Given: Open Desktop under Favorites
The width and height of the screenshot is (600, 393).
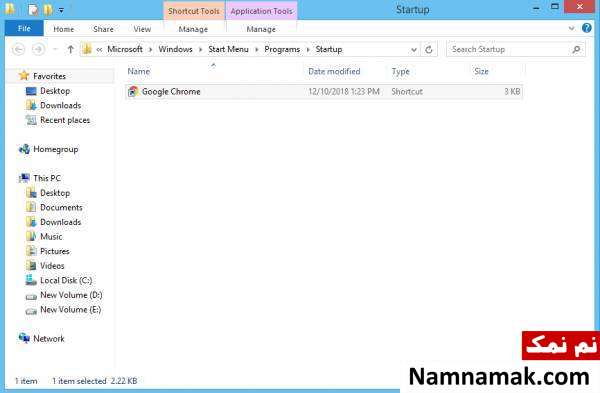Looking at the screenshot, I should 55,91.
